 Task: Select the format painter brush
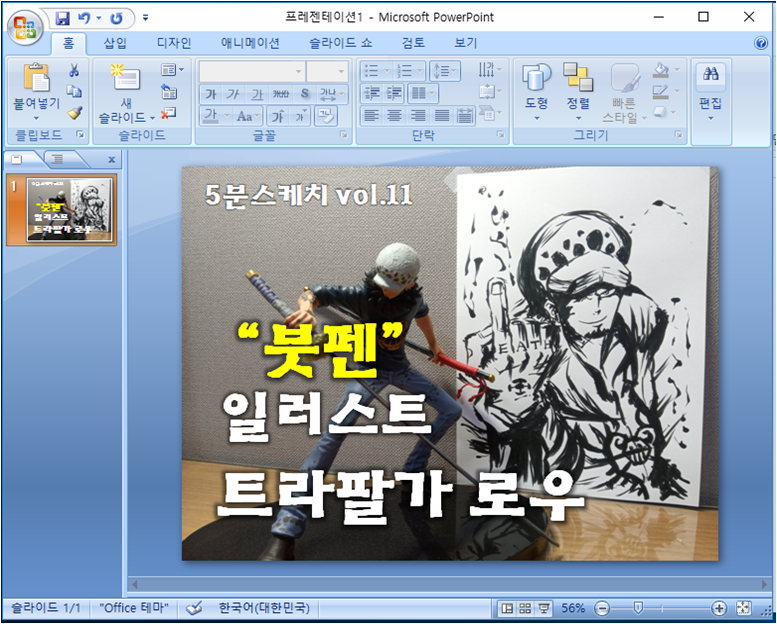tap(74, 113)
